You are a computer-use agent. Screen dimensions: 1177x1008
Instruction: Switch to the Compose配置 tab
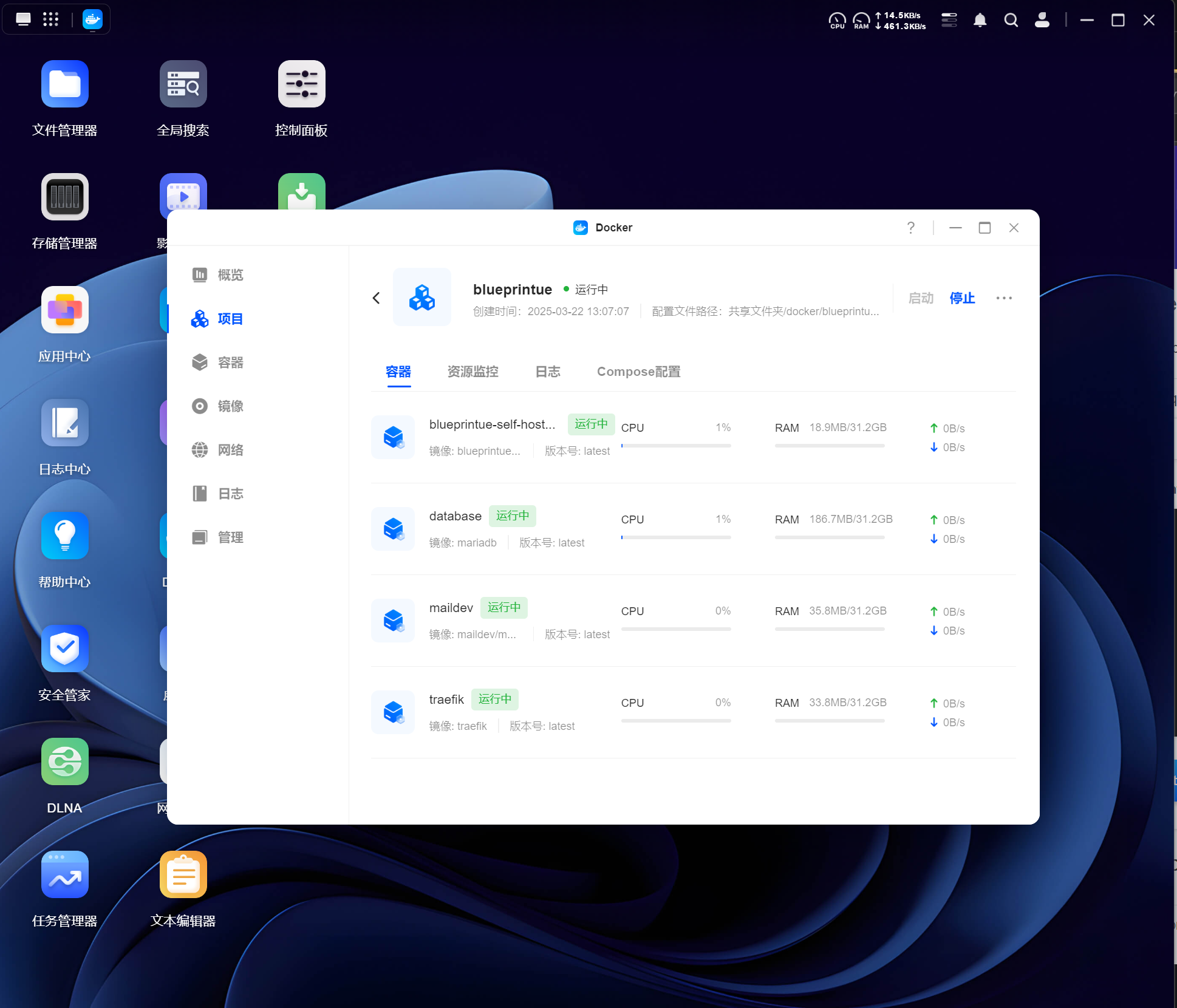(639, 372)
